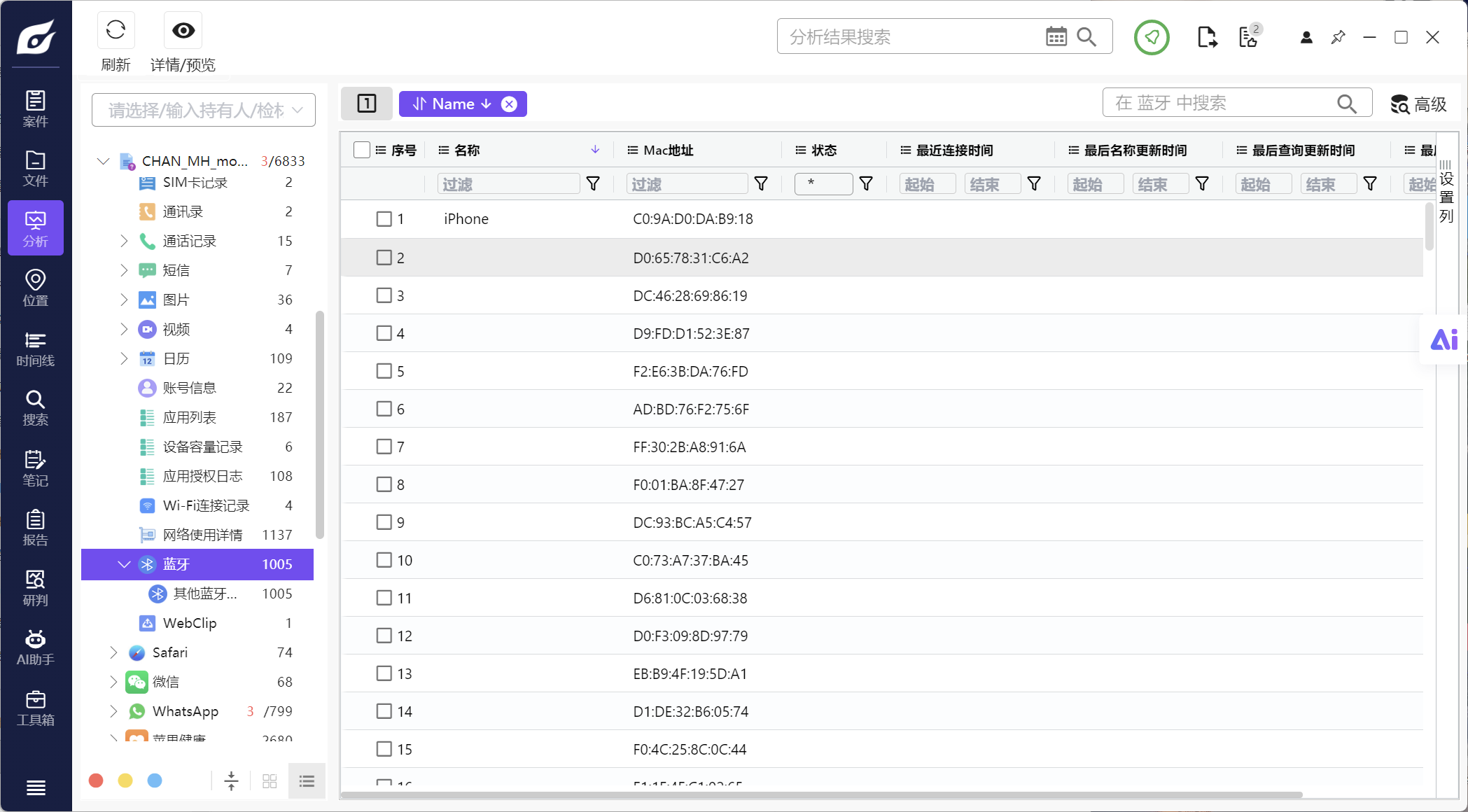Check the checkbox for row 10
The height and width of the screenshot is (812, 1468).
pos(384,560)
